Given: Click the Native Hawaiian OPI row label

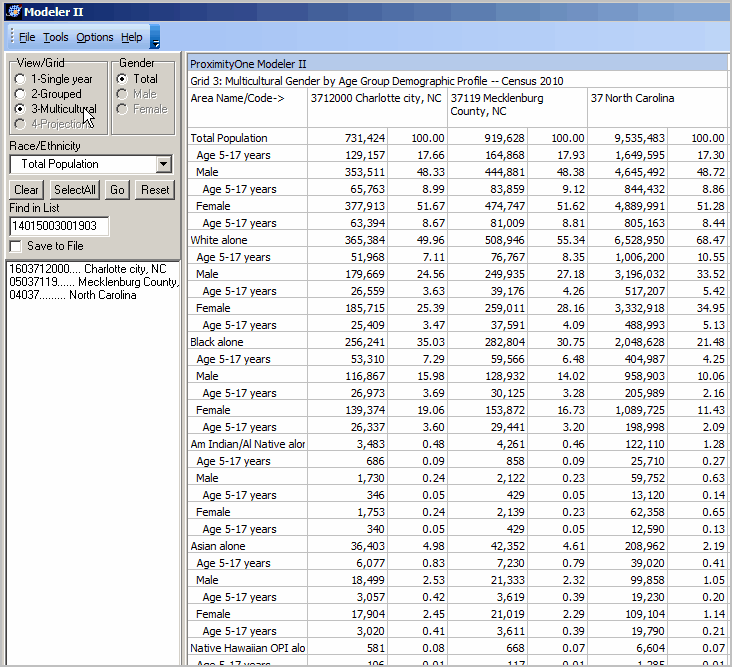Looking at the screenshot, I should pyautogui.click(x=247, y=648).
